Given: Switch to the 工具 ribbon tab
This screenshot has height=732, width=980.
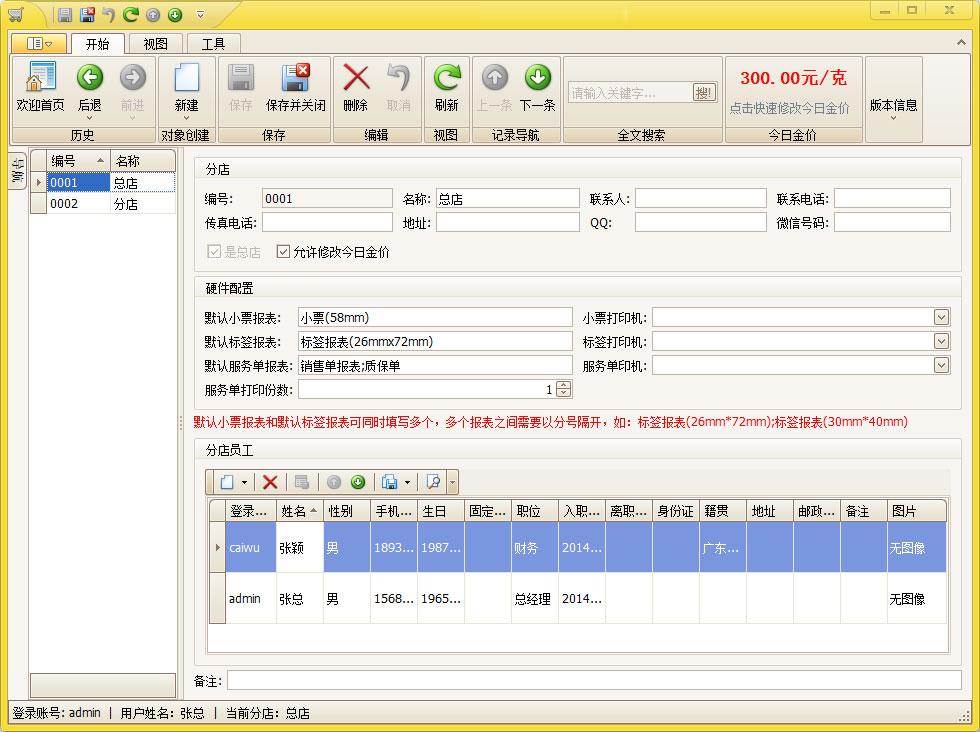Looking at the screenshot, I should (x=213, y=44).
